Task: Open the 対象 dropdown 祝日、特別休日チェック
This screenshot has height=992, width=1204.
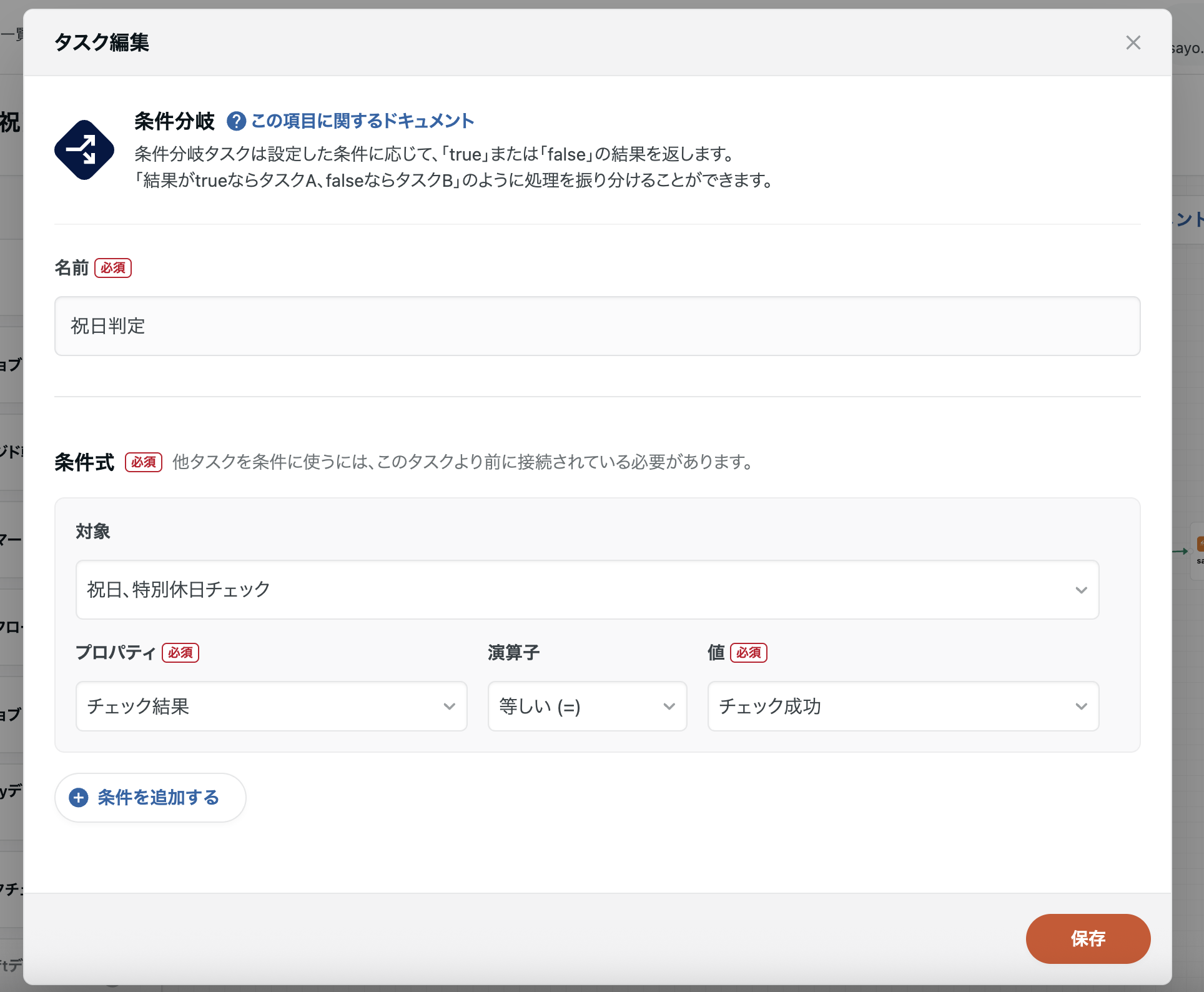Action: pyautogui.click(x=587, y=590)
